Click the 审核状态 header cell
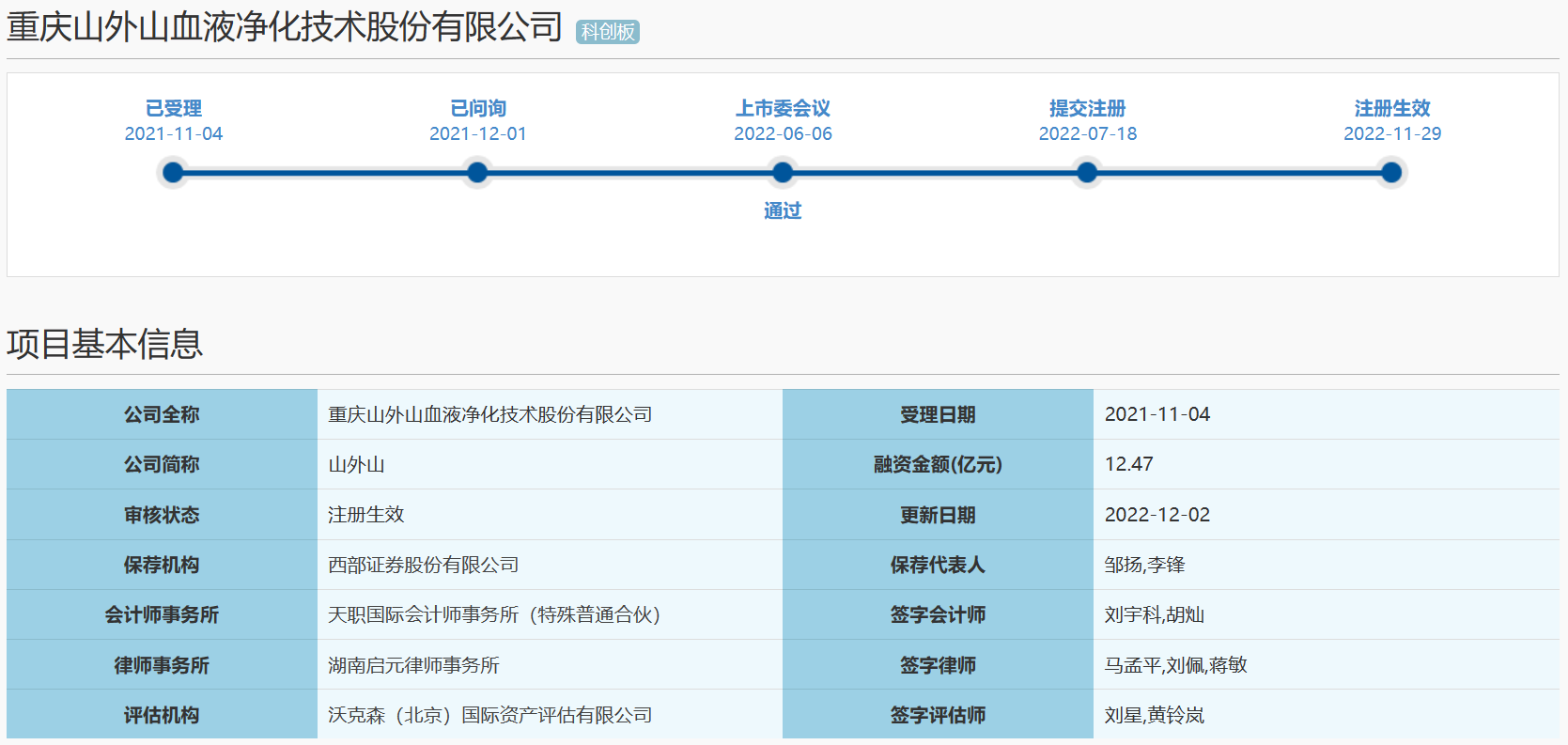Viewport: 1568px width, 745px height. coord(162,515)
